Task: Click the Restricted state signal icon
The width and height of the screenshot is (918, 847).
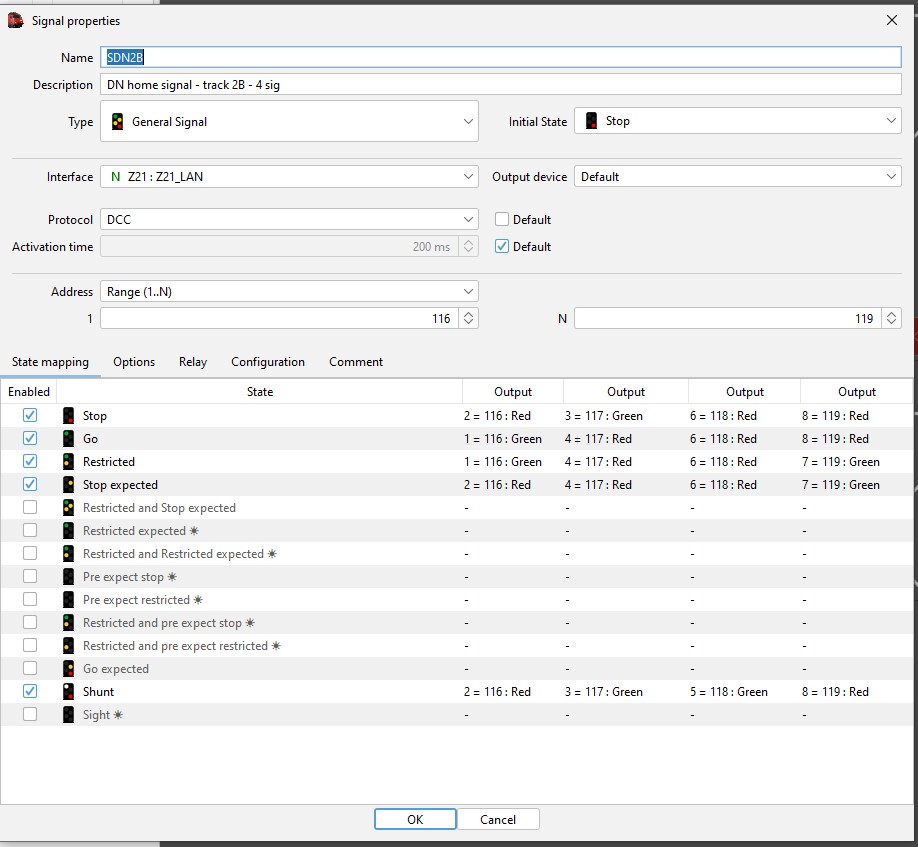Action: pos(68,462)
